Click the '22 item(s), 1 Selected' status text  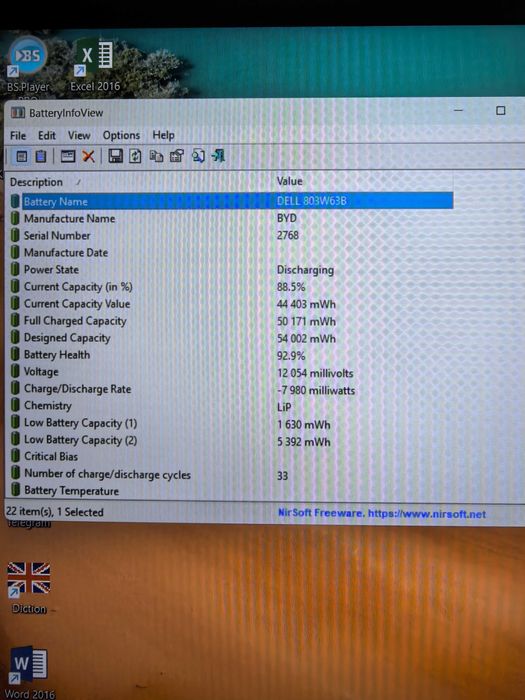point(54,512)
